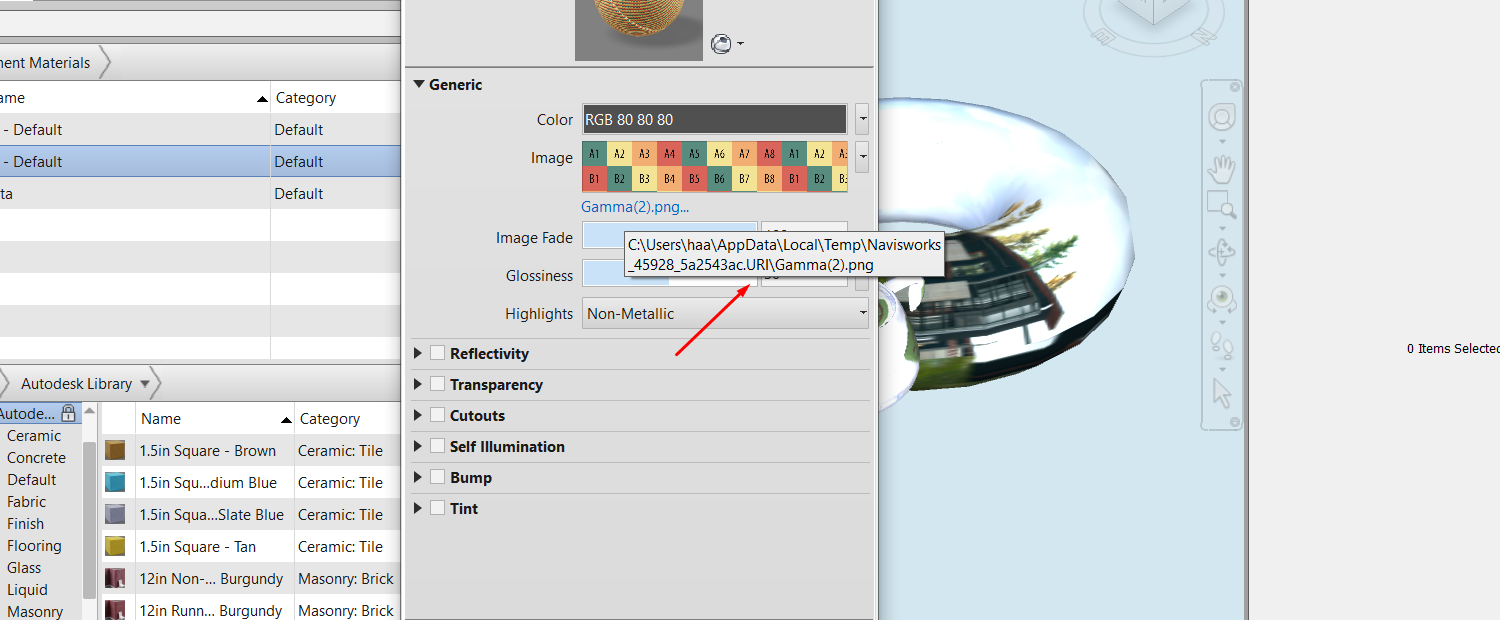1500x620 pixels.
Task: Expand the Reflectivity section
Action: [419, 353]
